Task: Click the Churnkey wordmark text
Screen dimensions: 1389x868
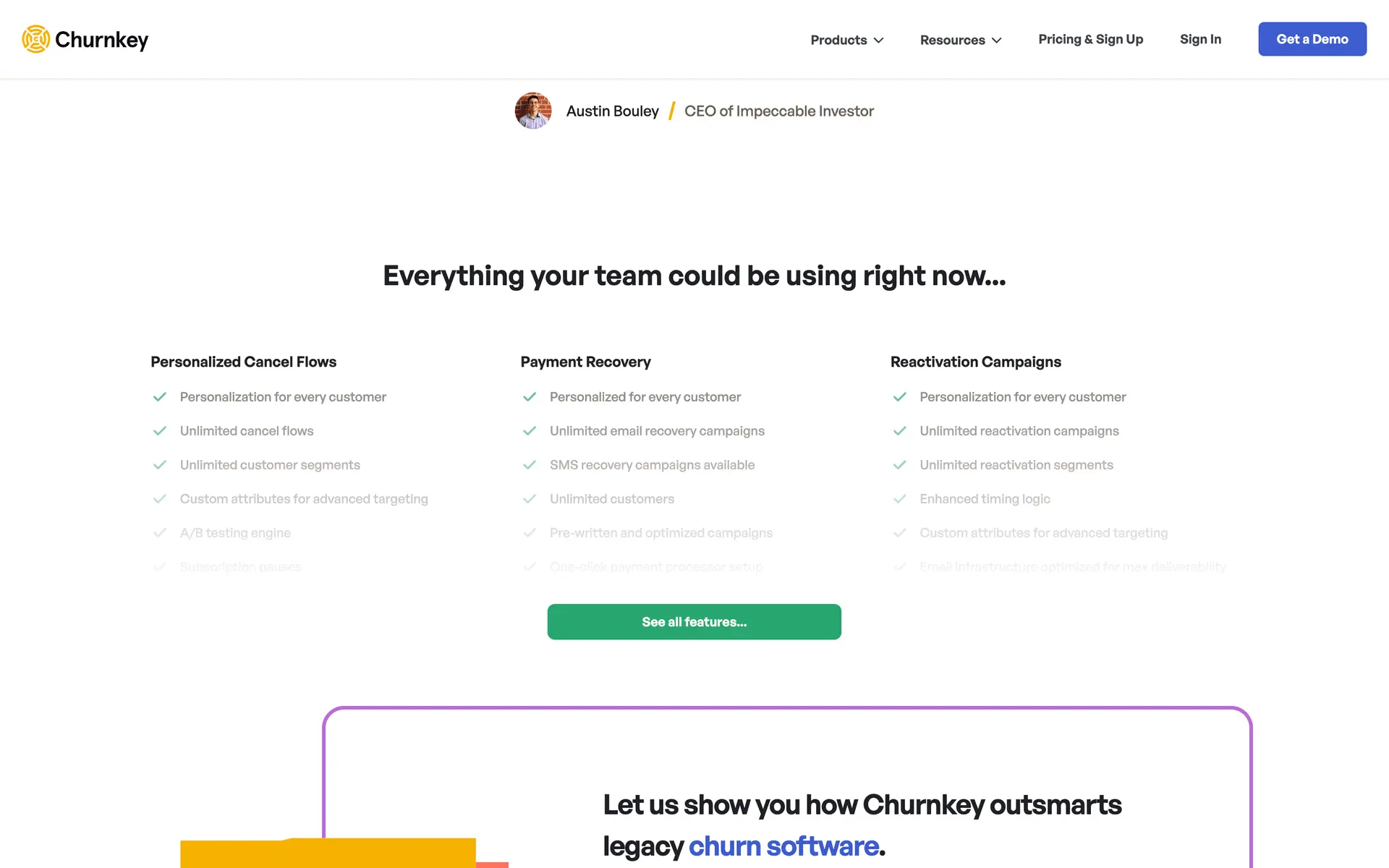Action: coord(101,40)
